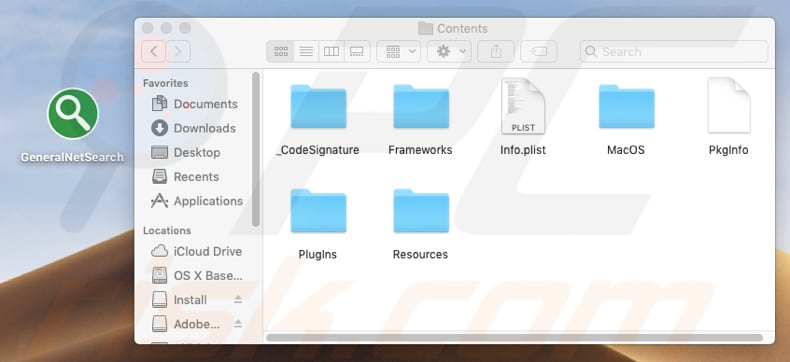Open the MacOS folder
790x362 pixels.
click(x=626, y=106)
